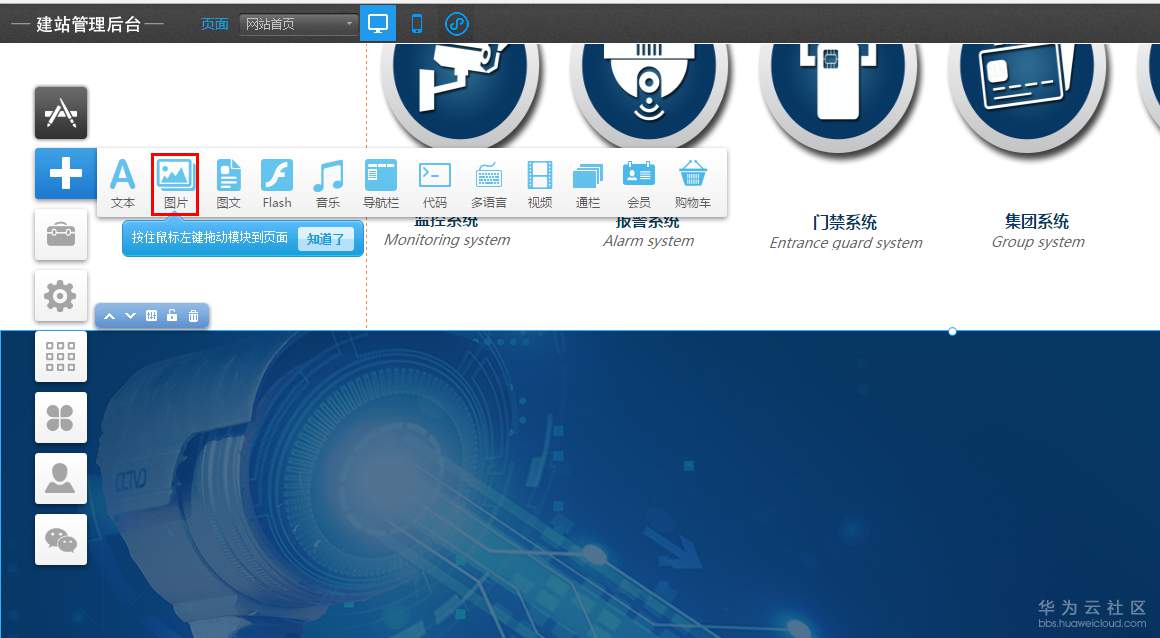Switch to desktop monitor preview
The image size is (1160, 638).
pyautogui.click(x=378, y=23)
